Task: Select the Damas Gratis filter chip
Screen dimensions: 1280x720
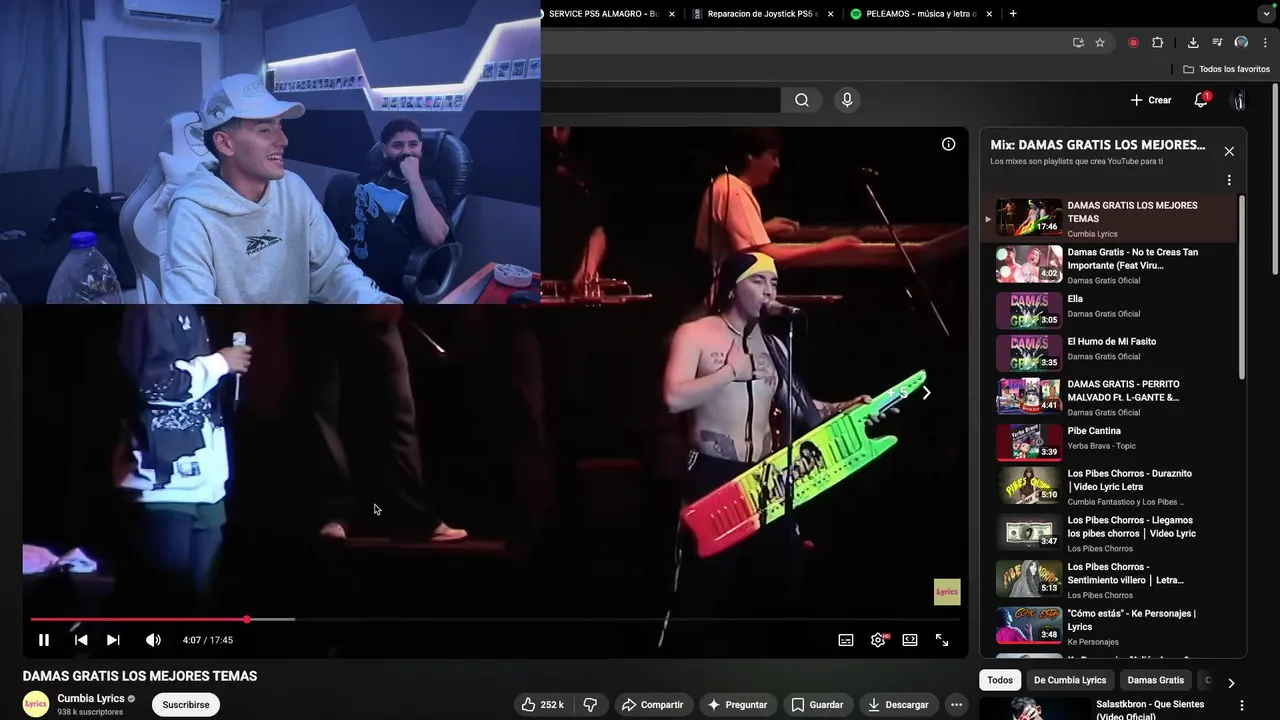Action: pos(1155,680)
